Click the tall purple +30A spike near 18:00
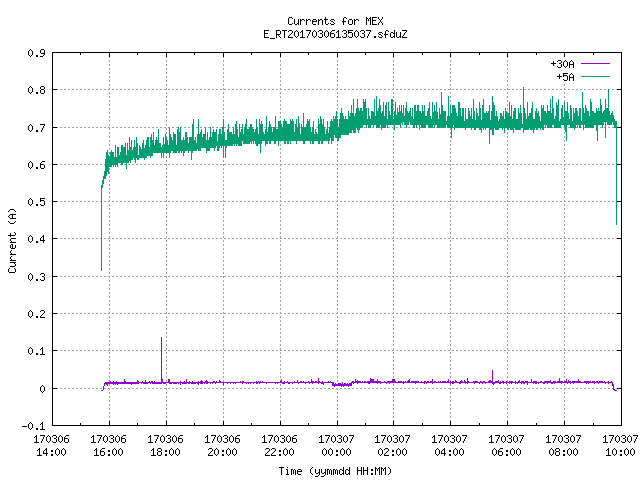Image resolution: width=640 pixels, height=480 pixels. [x=162, y=360]
